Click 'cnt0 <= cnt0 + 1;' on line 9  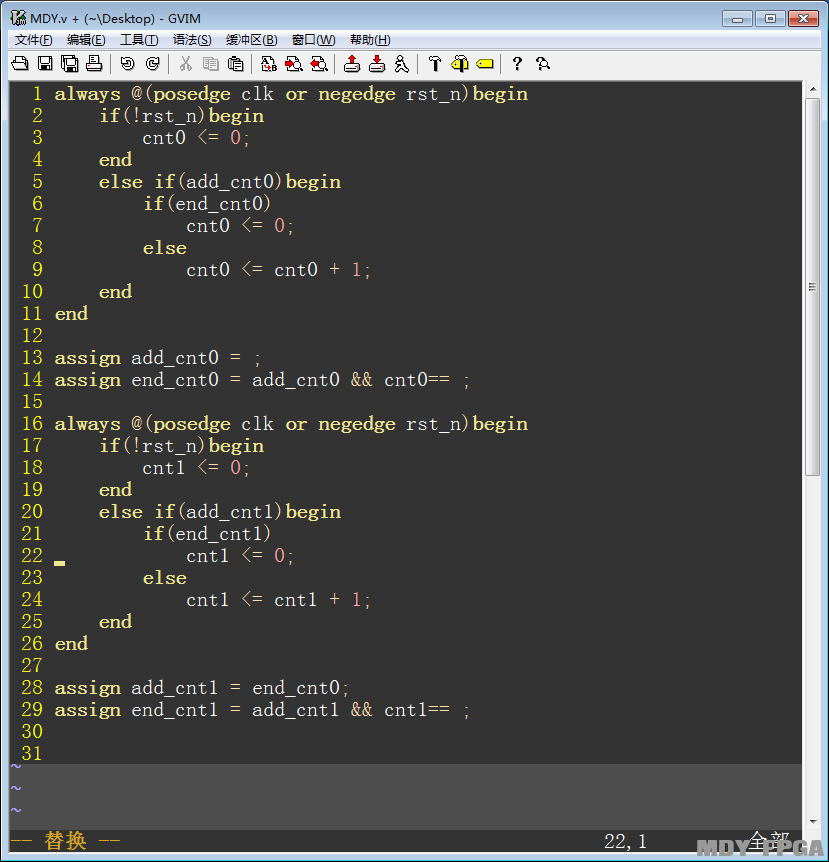[x=279, y=270]
